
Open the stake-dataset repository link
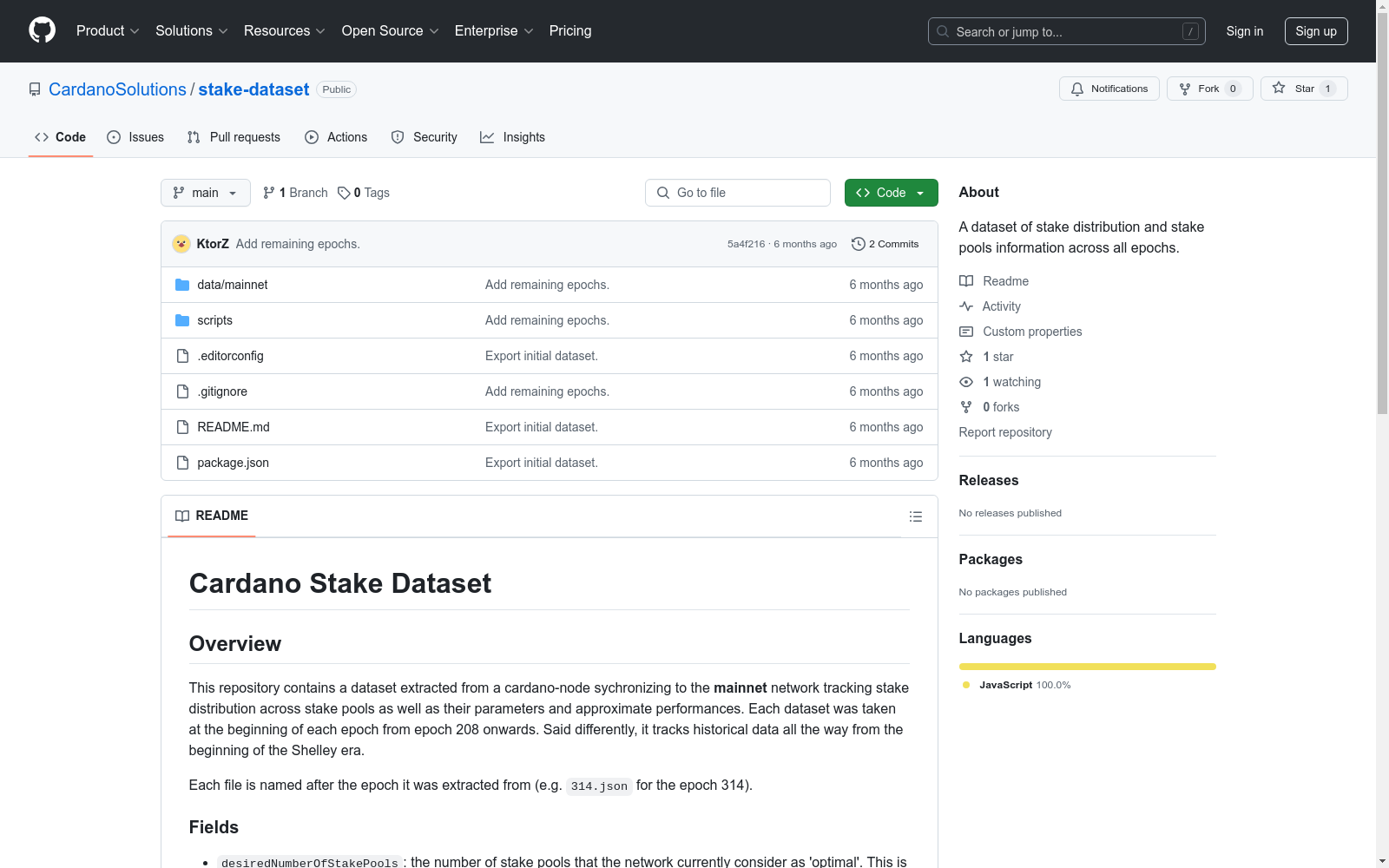[253, 89]
